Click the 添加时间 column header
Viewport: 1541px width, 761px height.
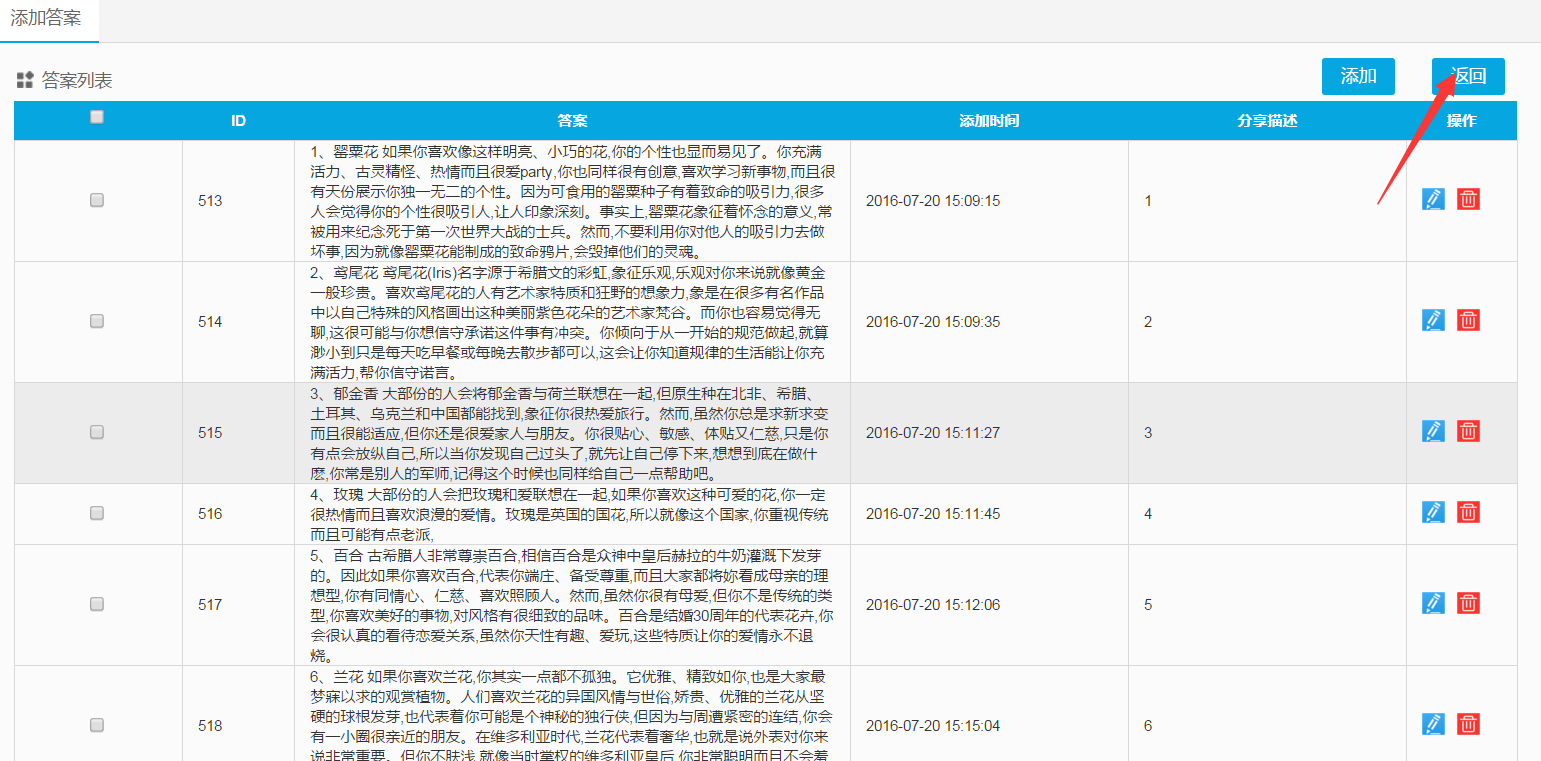click(988, 121)
